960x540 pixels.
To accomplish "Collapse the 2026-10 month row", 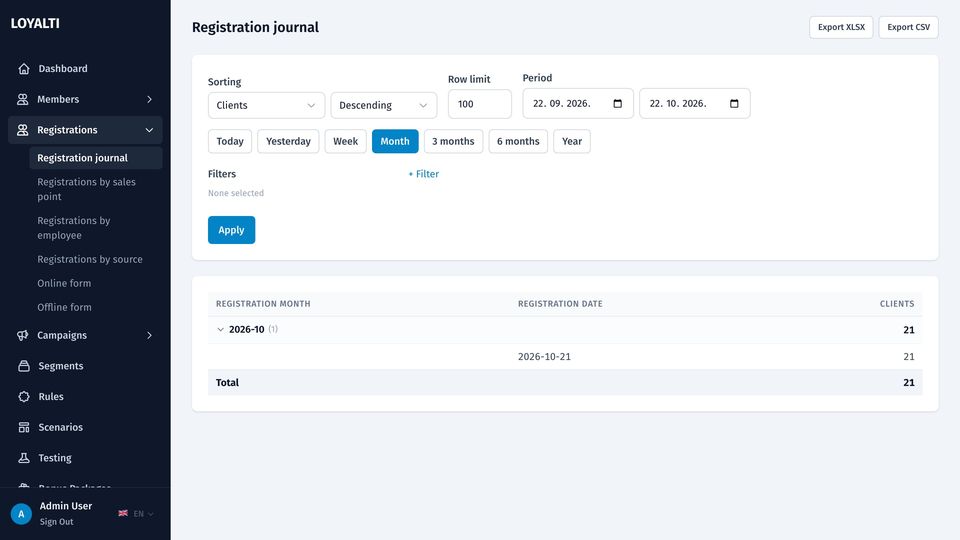I will 220,329.
